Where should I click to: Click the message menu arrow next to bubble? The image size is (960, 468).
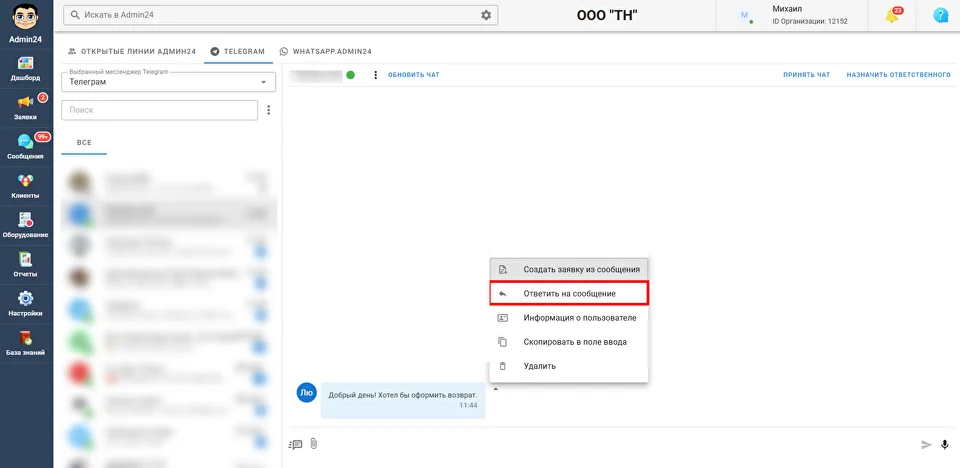[x=495, y=388]
